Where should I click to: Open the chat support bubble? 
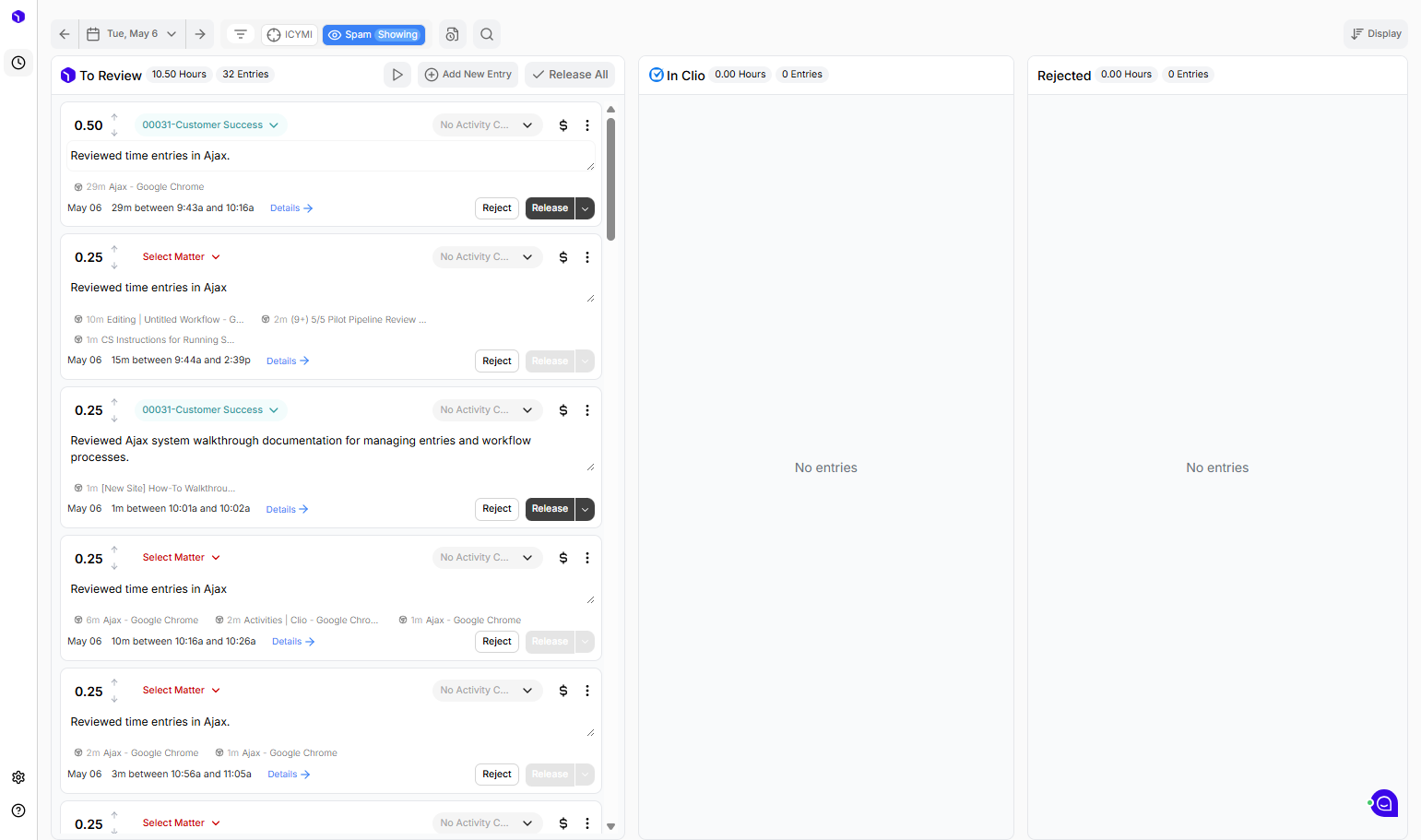pos(1384,803)
